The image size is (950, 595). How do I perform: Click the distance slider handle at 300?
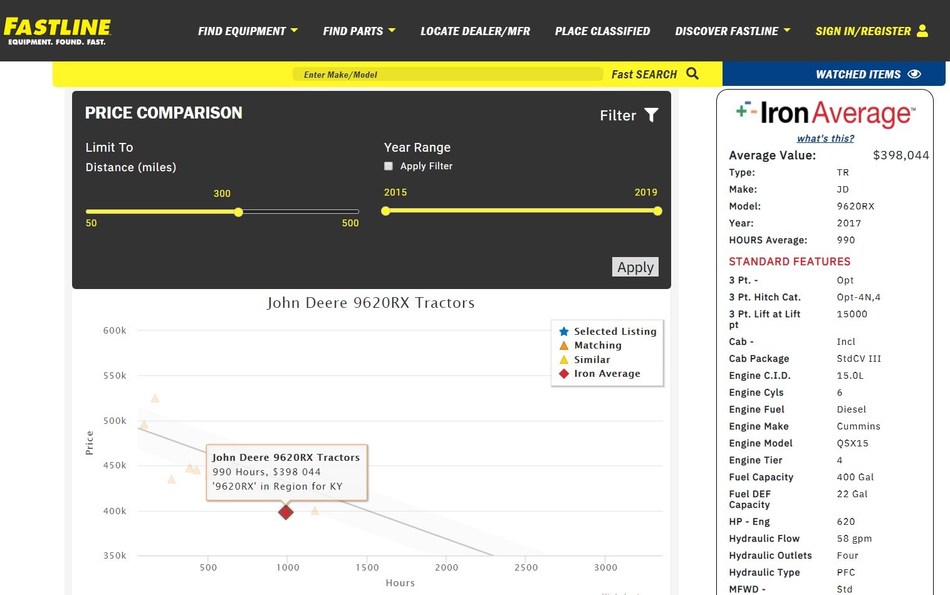pos(238,212)
